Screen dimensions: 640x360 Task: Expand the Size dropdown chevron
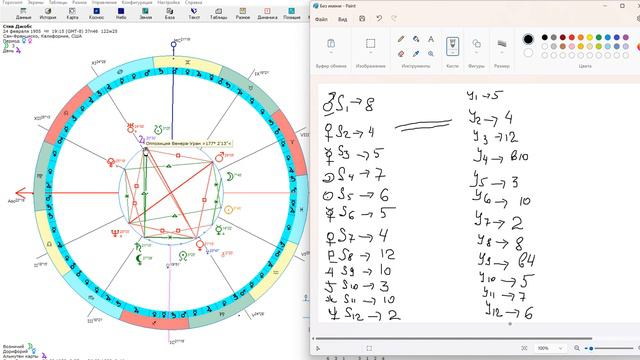point(502,53)
